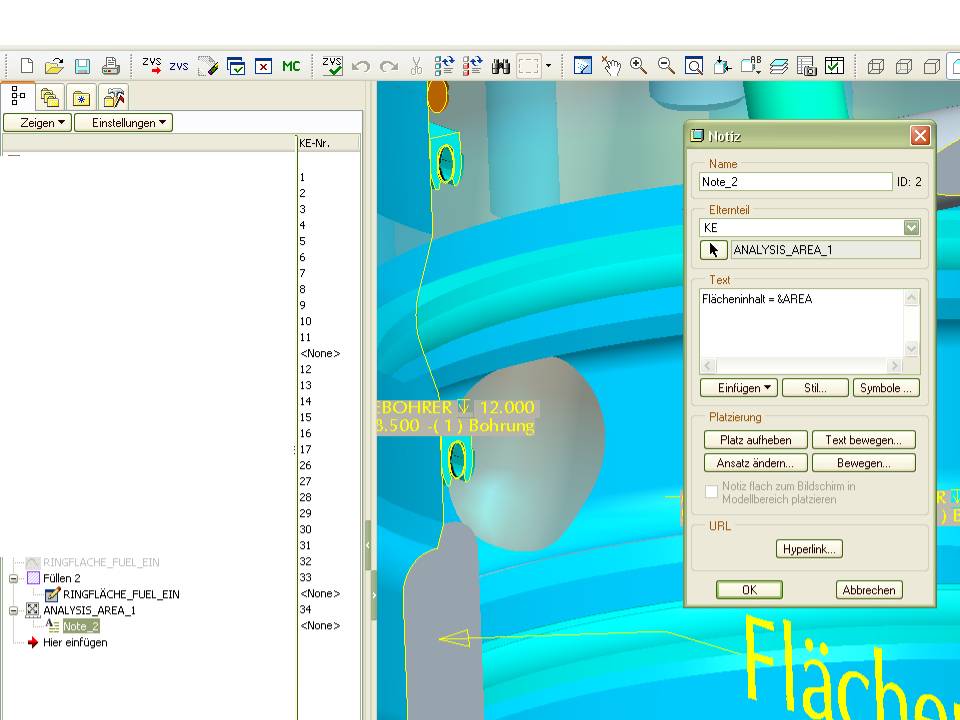Viewport: 960px width, 720px height.
Task: Switch to the folder browser tab
Action: (50, 97)
